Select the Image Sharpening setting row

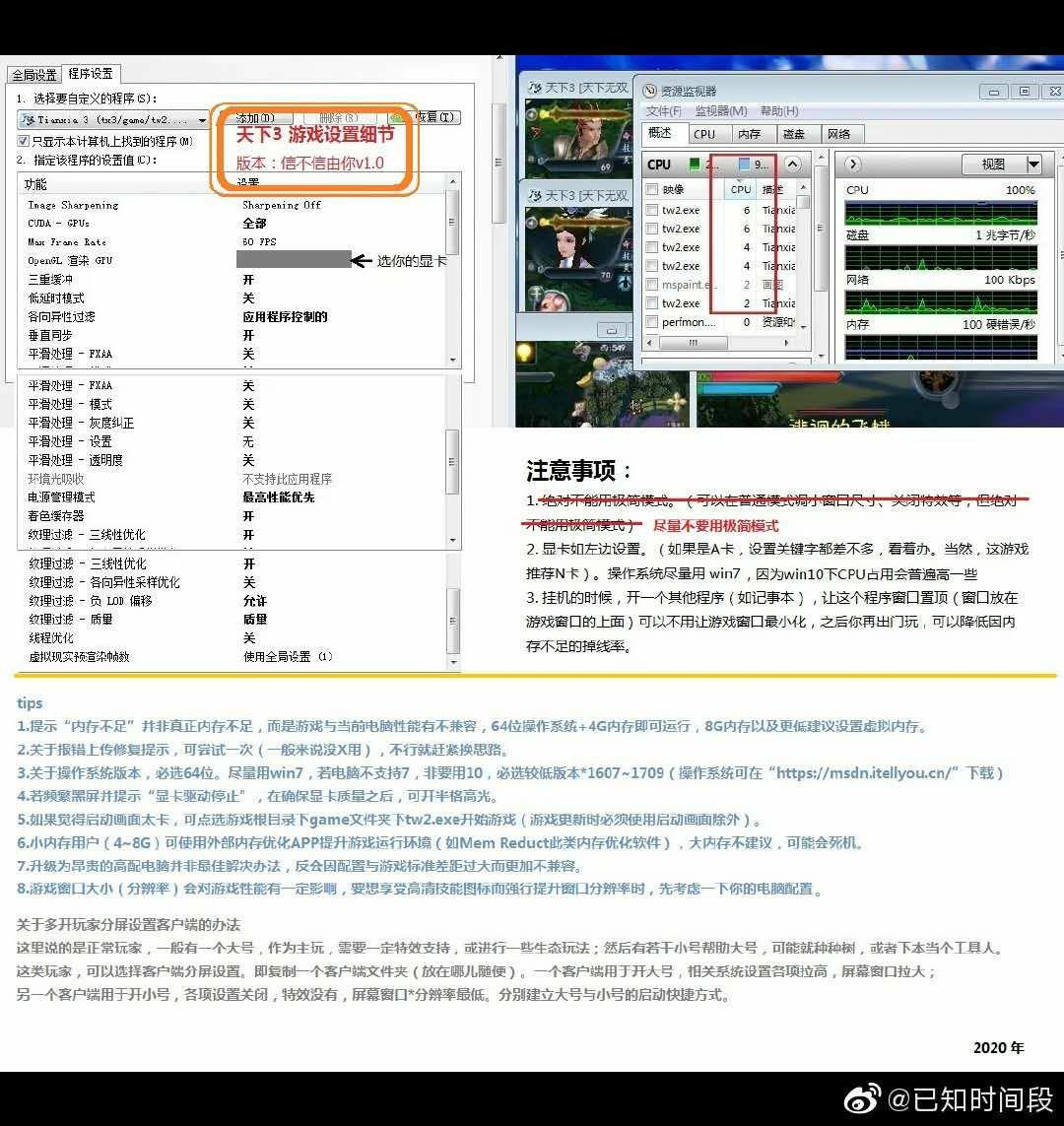[x=233, y=205]
